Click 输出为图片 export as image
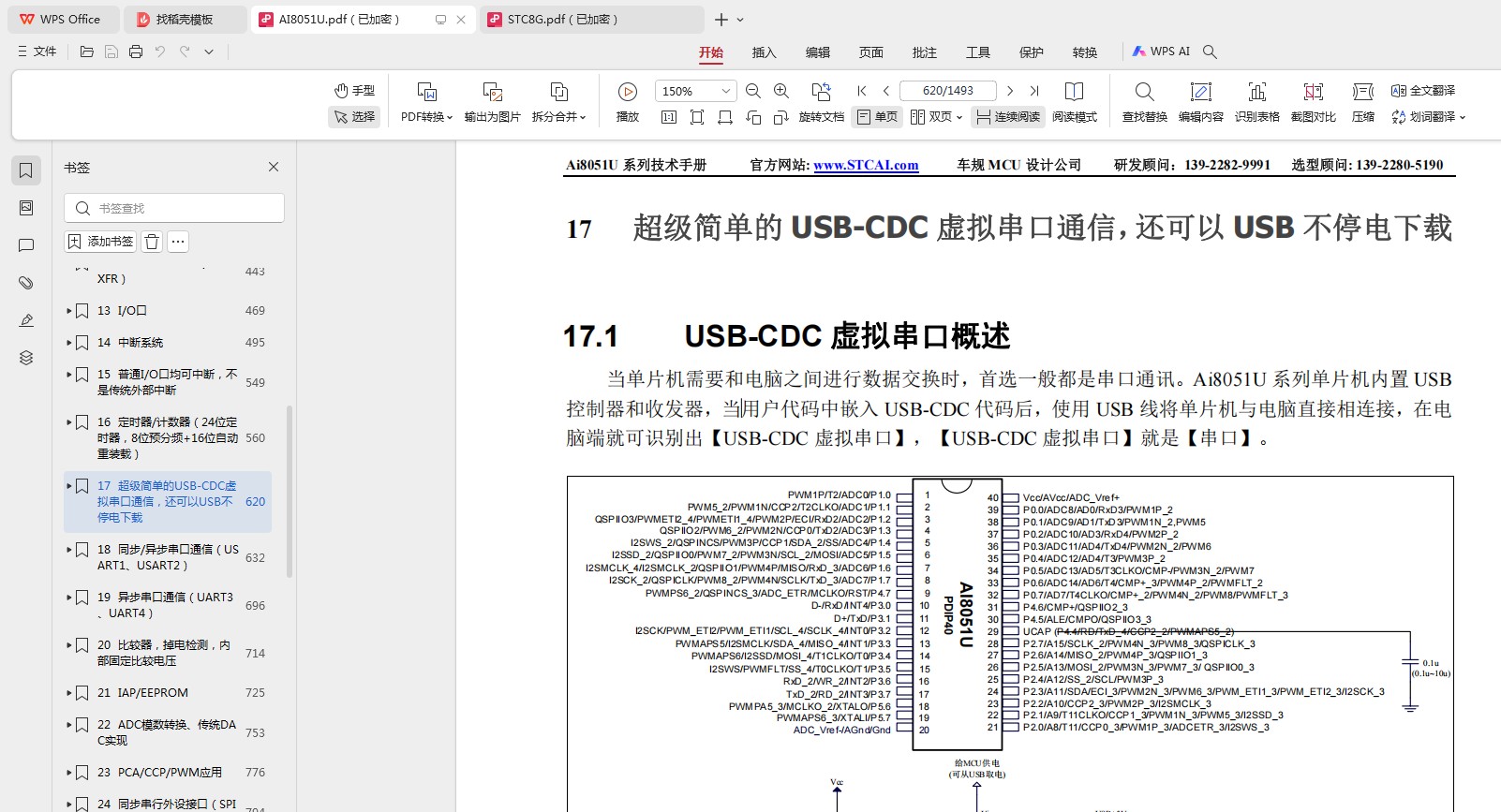Screen dimensions: 1501x812 (493, 103)
